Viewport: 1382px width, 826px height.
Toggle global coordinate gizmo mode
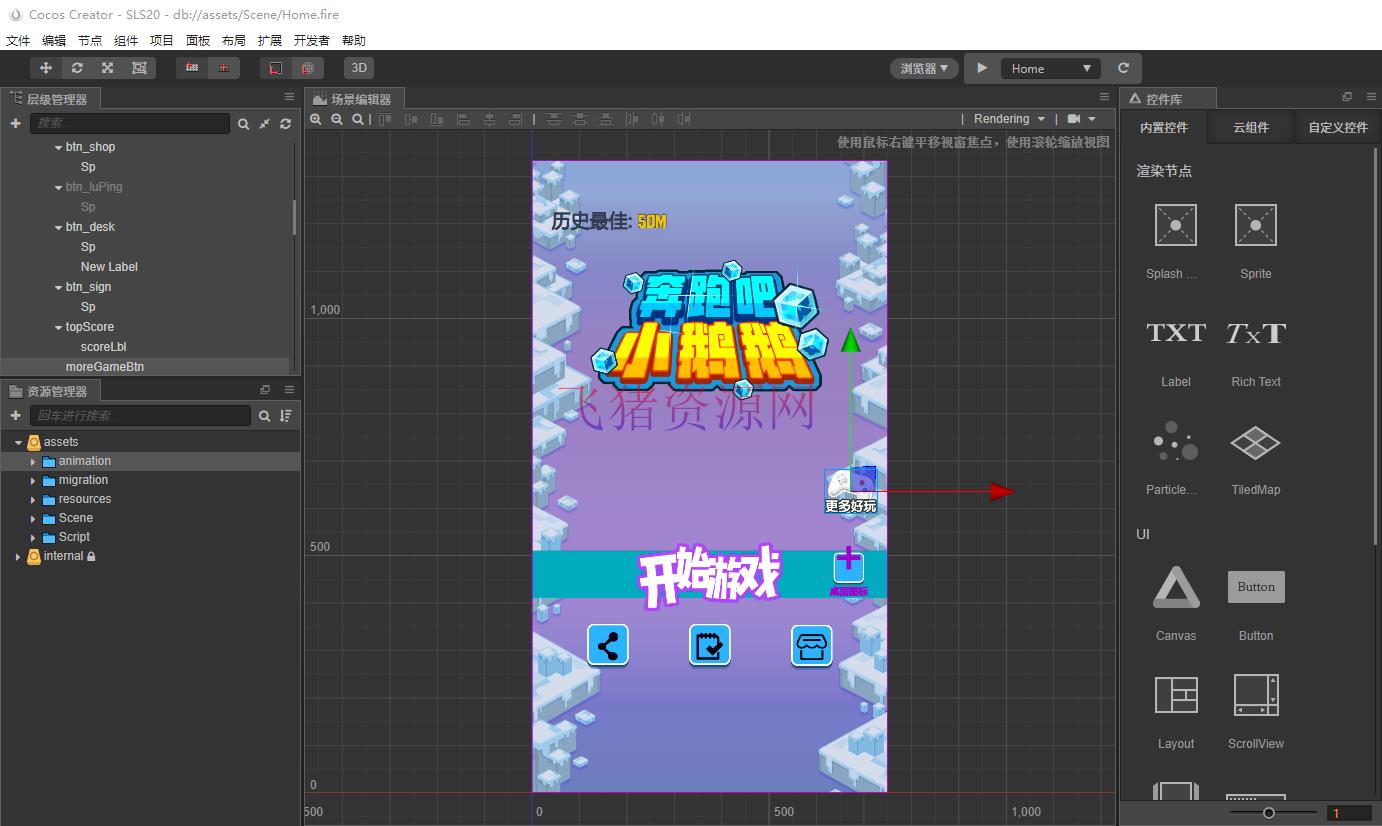(307, 68)
